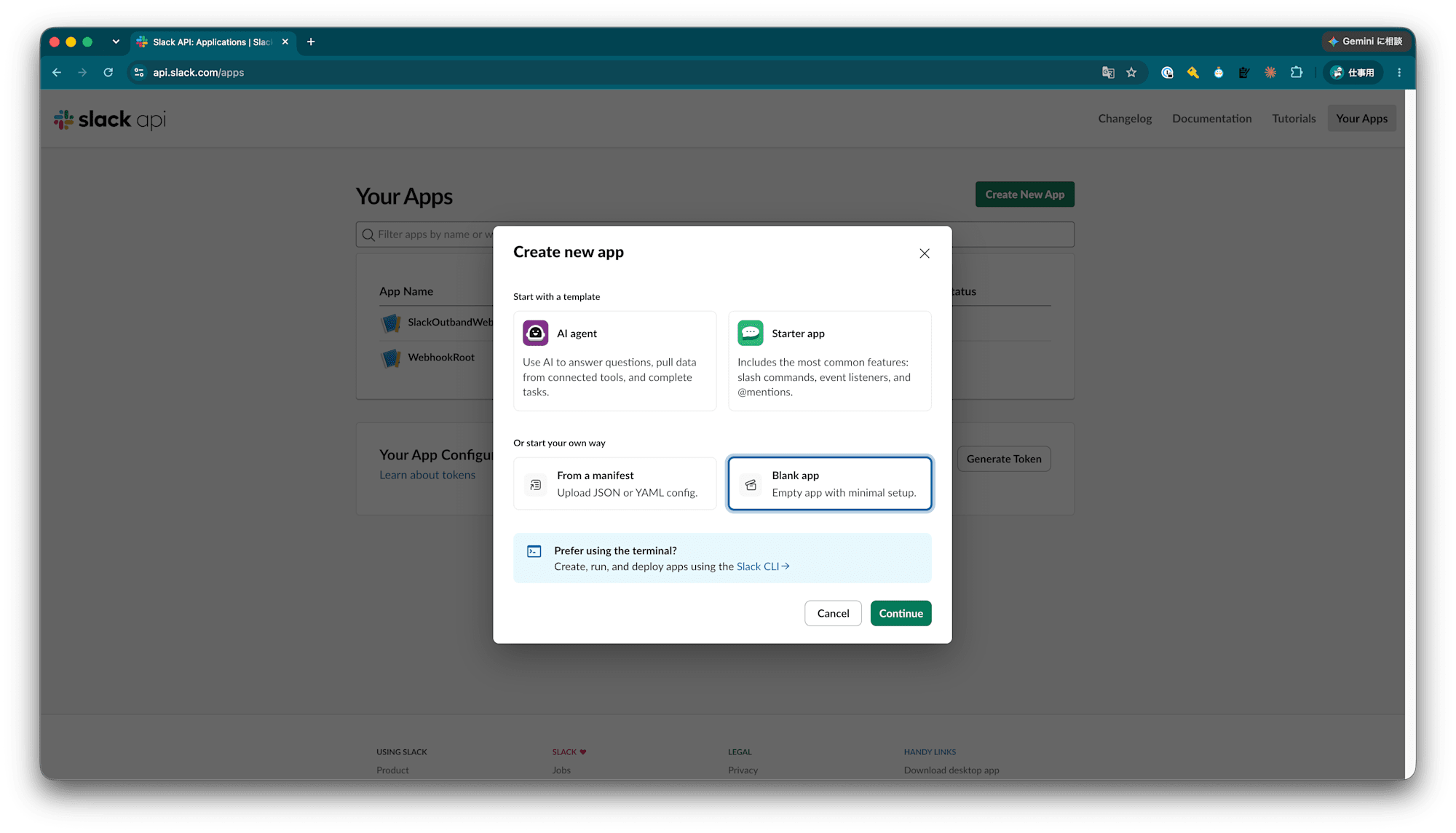
Task: Open the WebhookRoot app row
Action: [x=441, y=358]
